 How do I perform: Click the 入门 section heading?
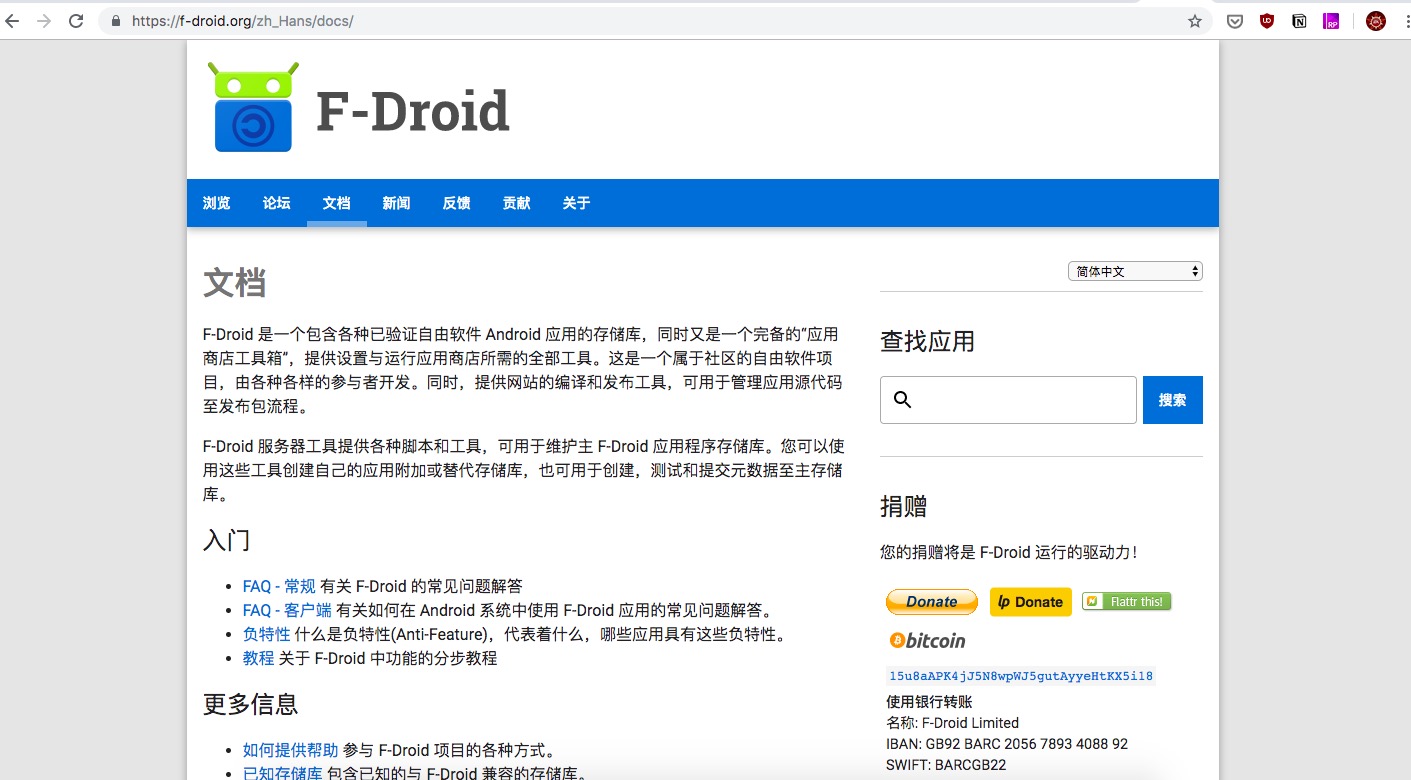click(226, 540)
